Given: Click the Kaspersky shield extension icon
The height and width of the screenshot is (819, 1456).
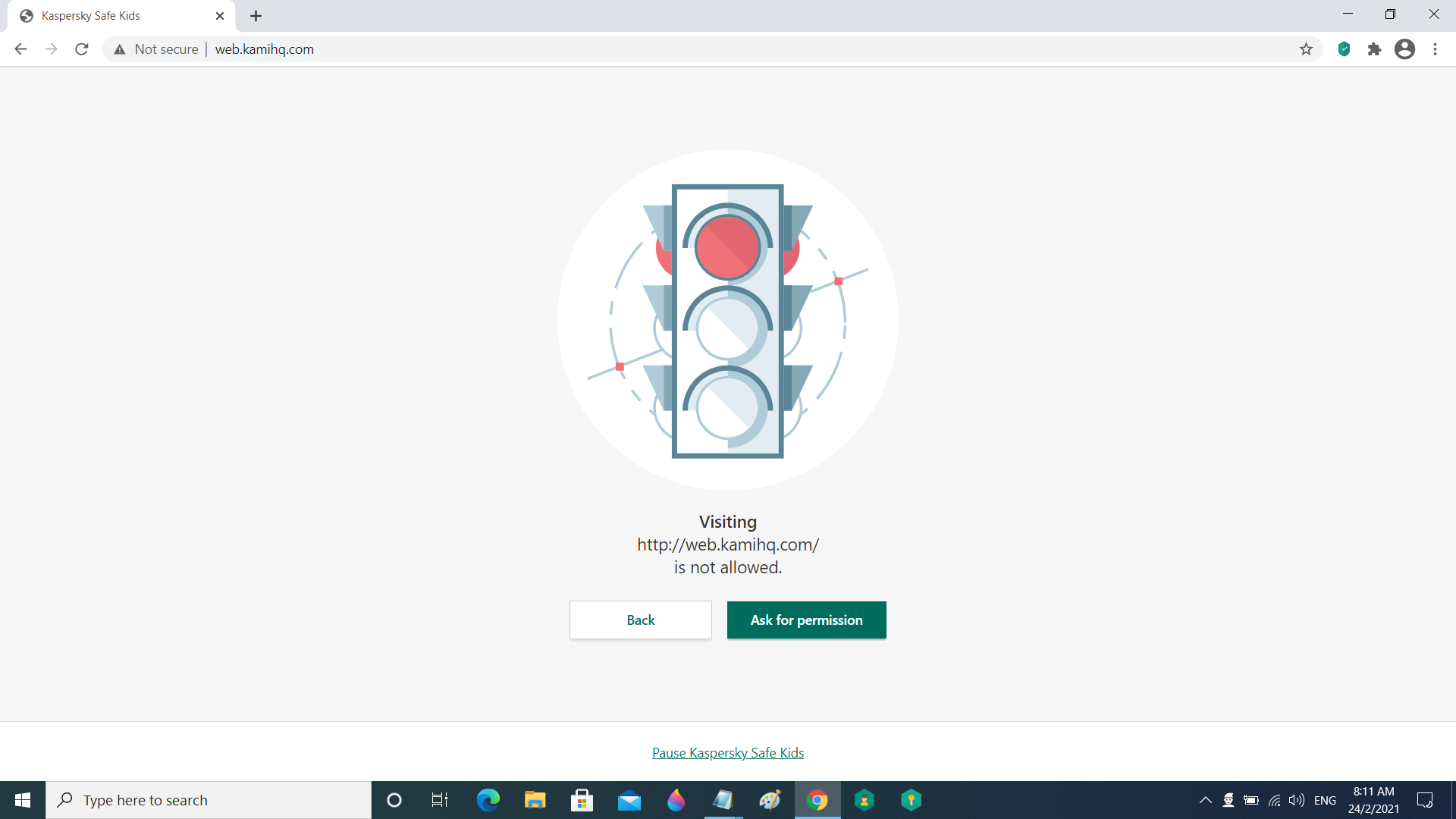Looking at the screenshot, I should click(1344, 49).
